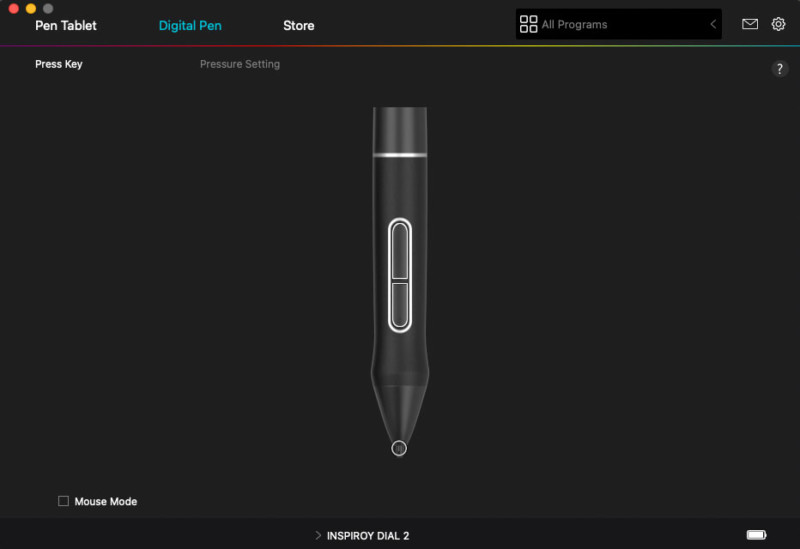Click the Mouse Mode label text
Screen dimensions: 800x549
click(x=106, y=502)
